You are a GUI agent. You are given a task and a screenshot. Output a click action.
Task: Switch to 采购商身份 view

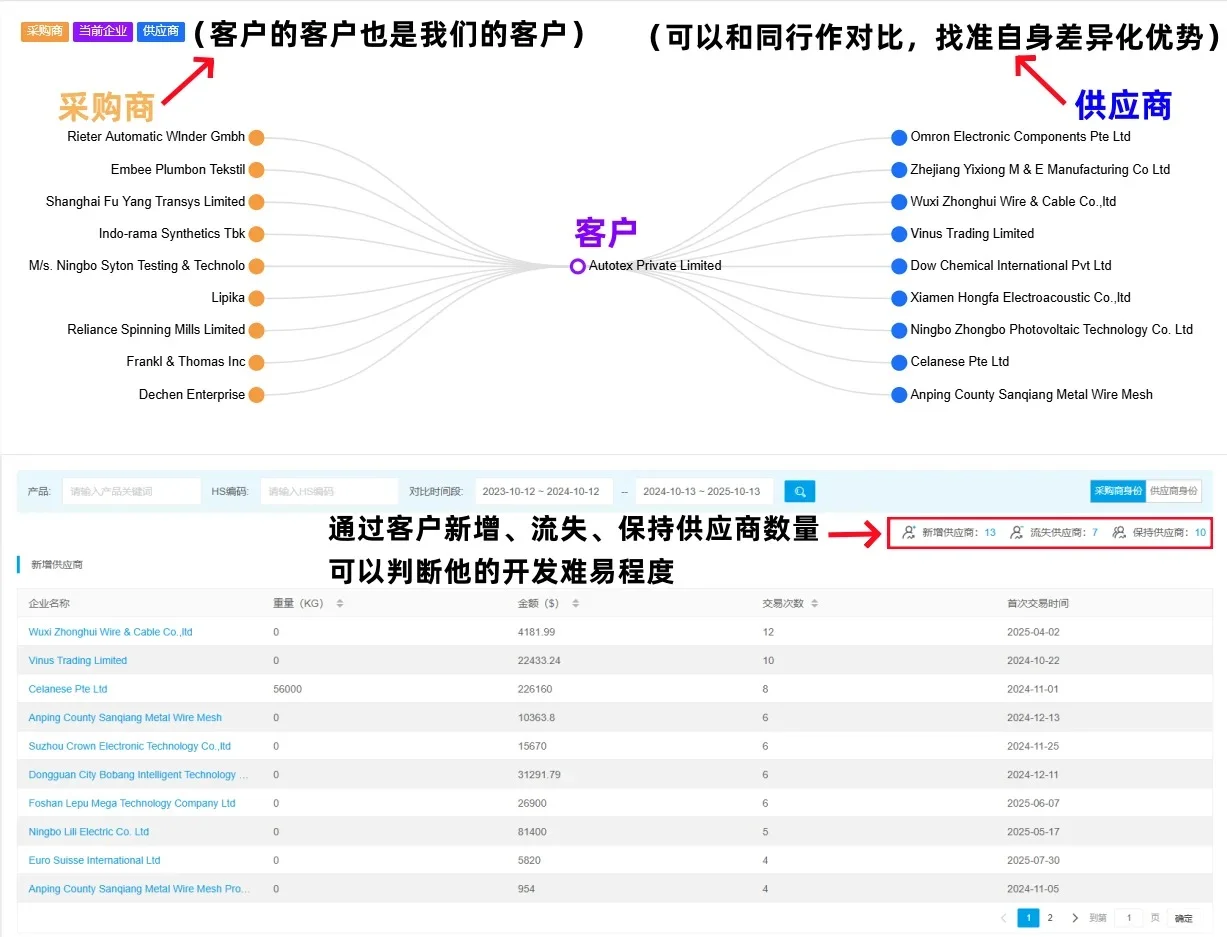click(1118, 491)
